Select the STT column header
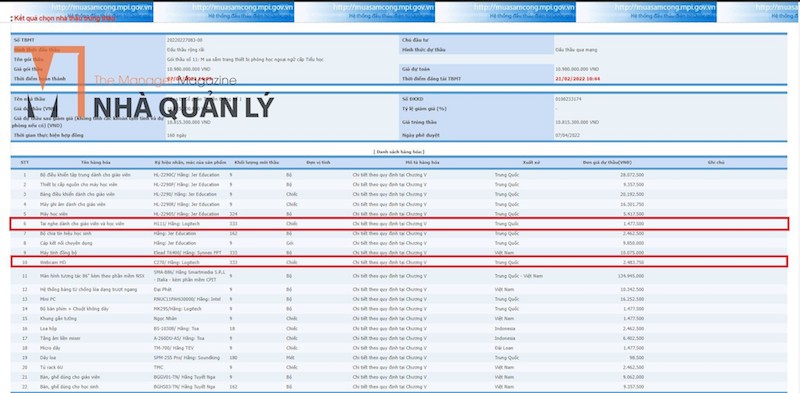The image size is (800, 393). [24, 162]
